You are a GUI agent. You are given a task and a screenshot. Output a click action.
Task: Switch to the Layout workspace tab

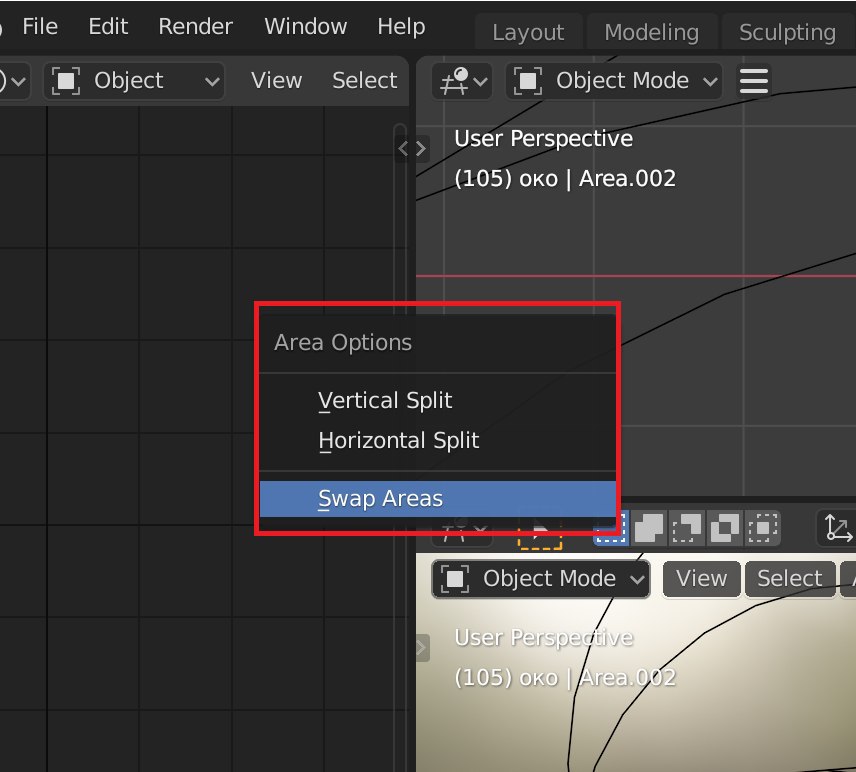point(528,32)
